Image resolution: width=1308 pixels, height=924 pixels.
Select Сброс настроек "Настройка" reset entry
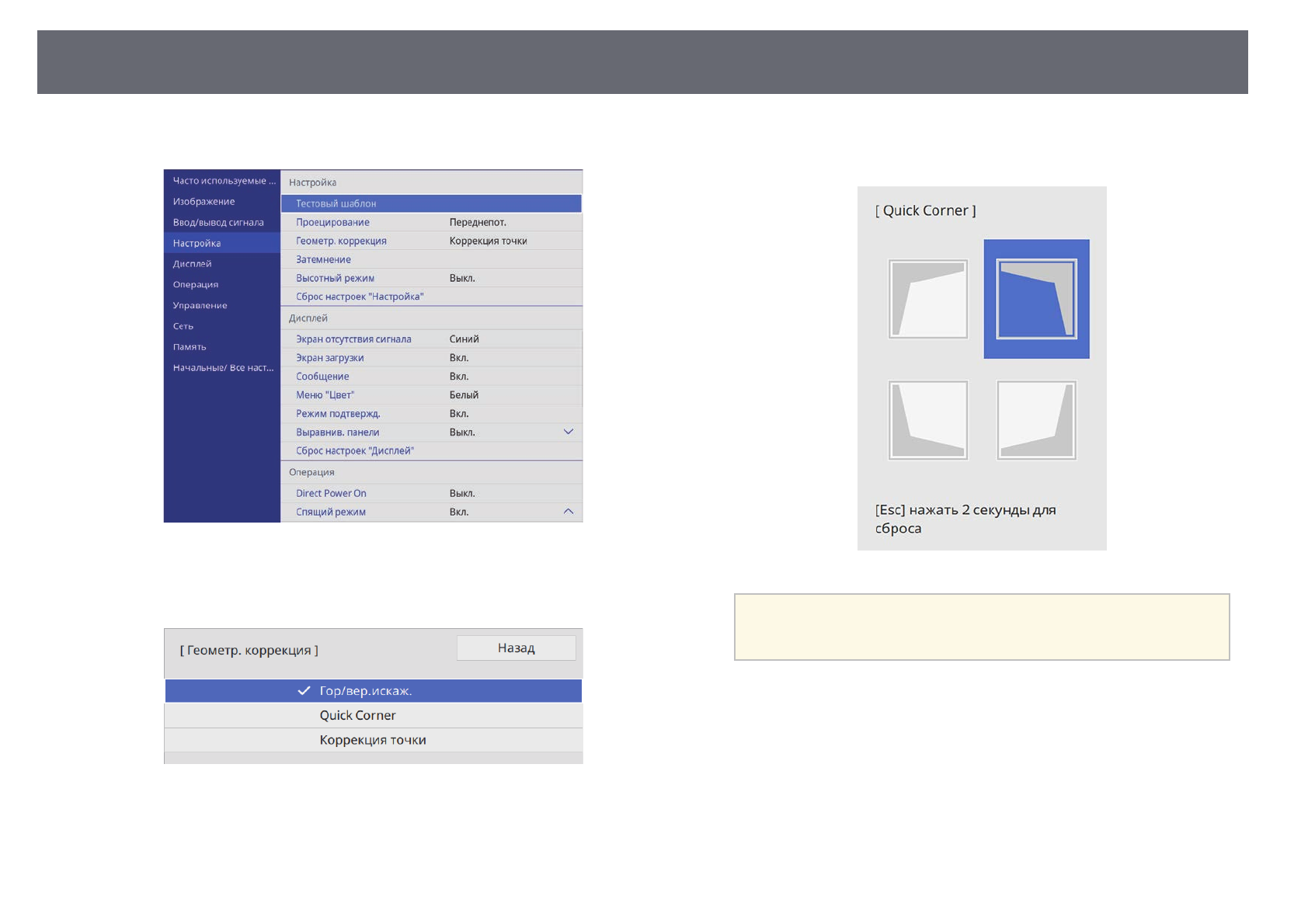(x=360, y=297)
